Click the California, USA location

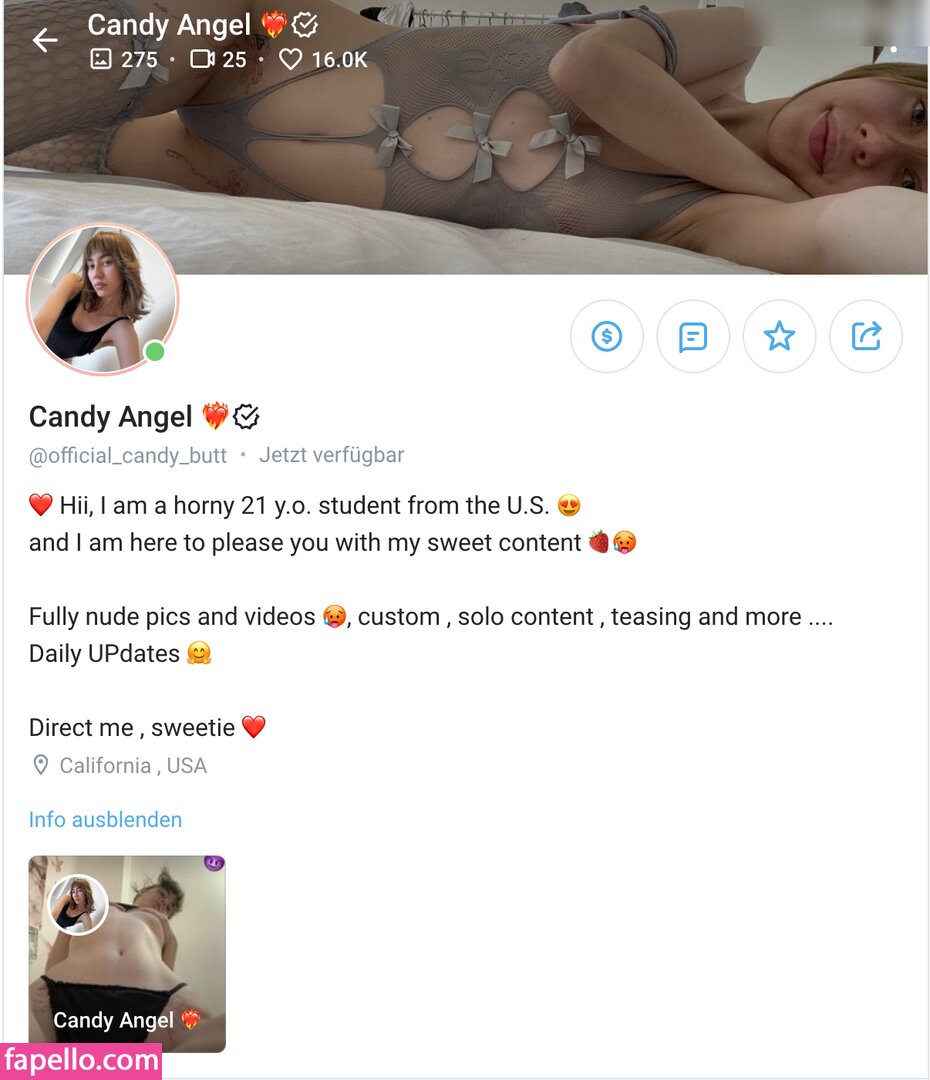pyautogui.click(x=133, y=765)
